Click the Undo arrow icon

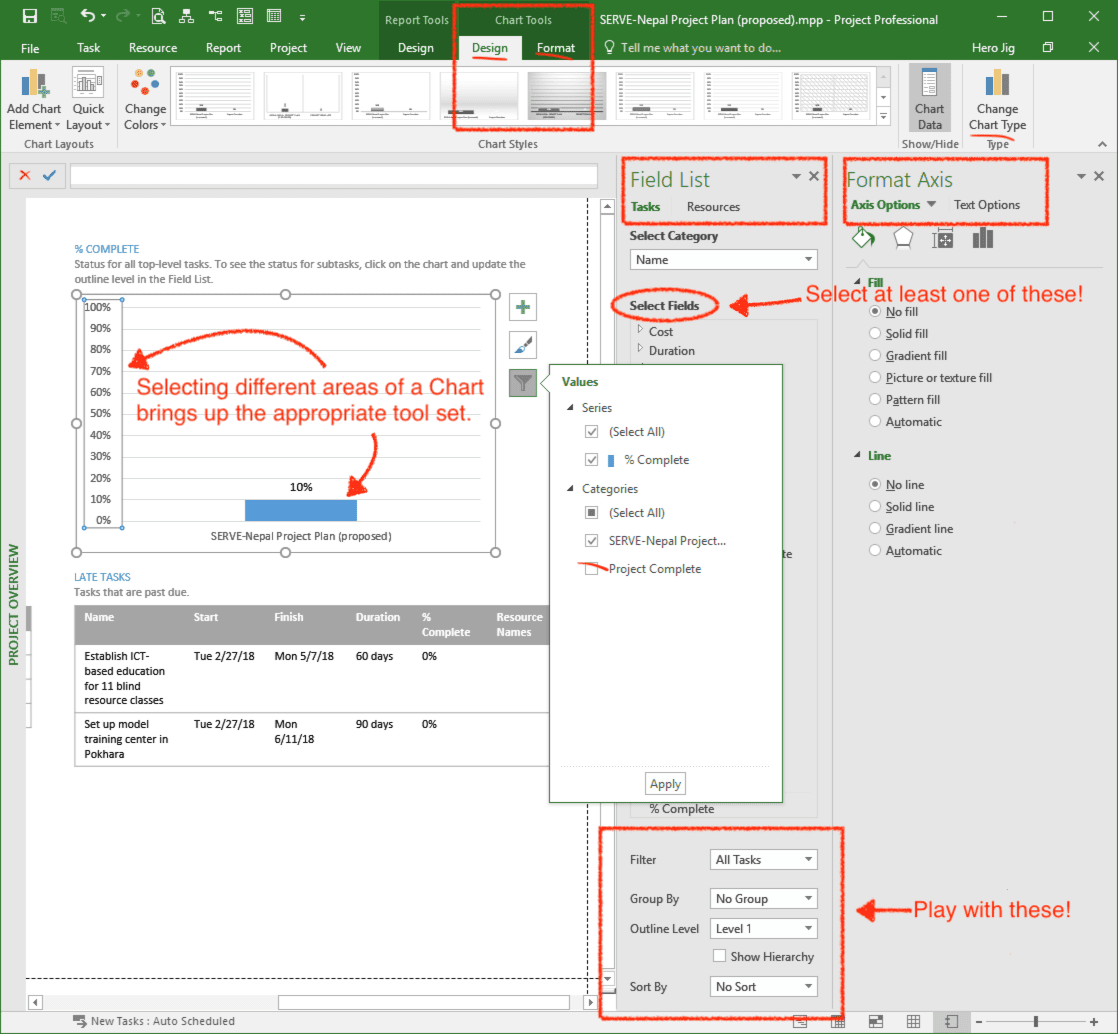click(x=87, y=16)
